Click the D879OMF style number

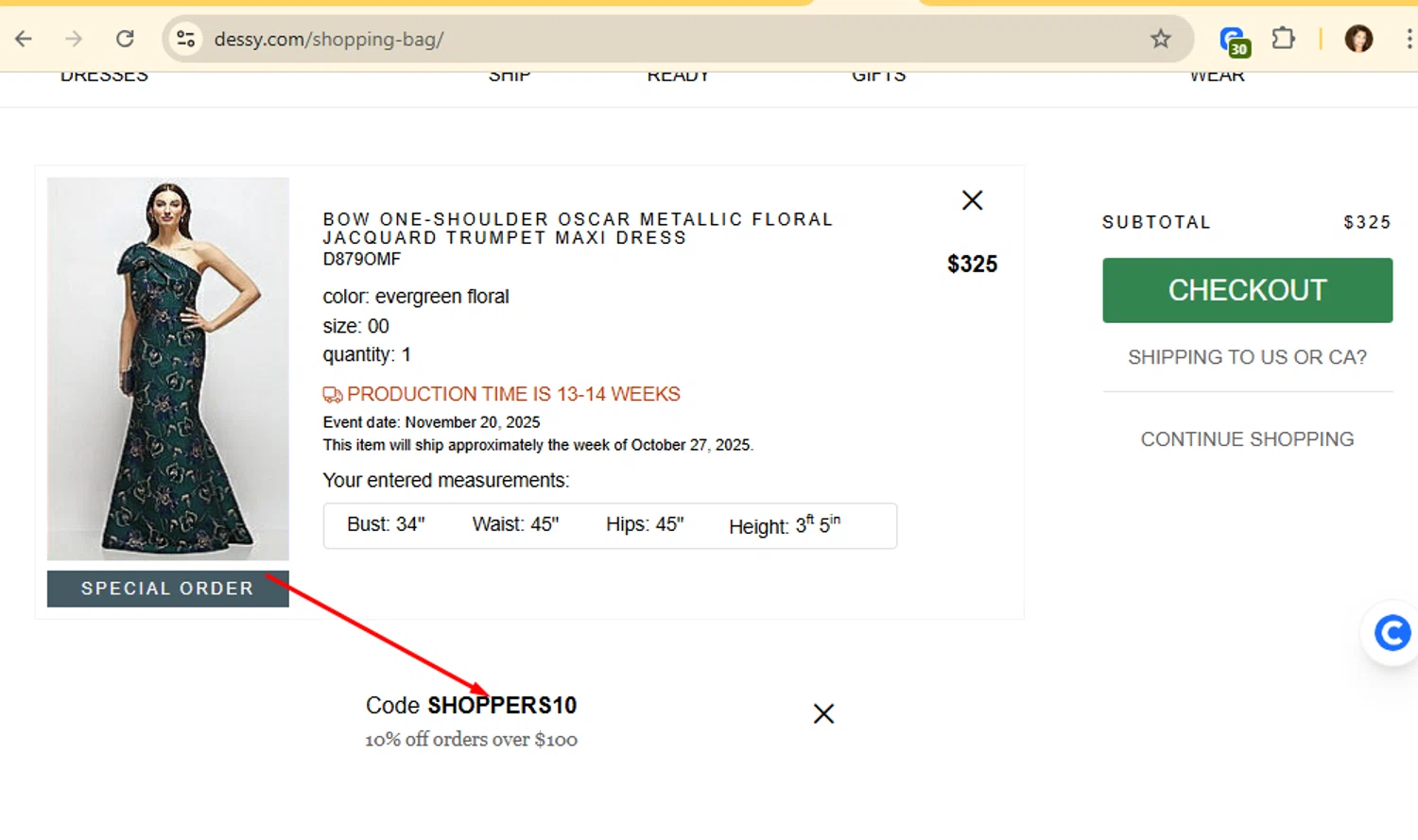(362, 259)
